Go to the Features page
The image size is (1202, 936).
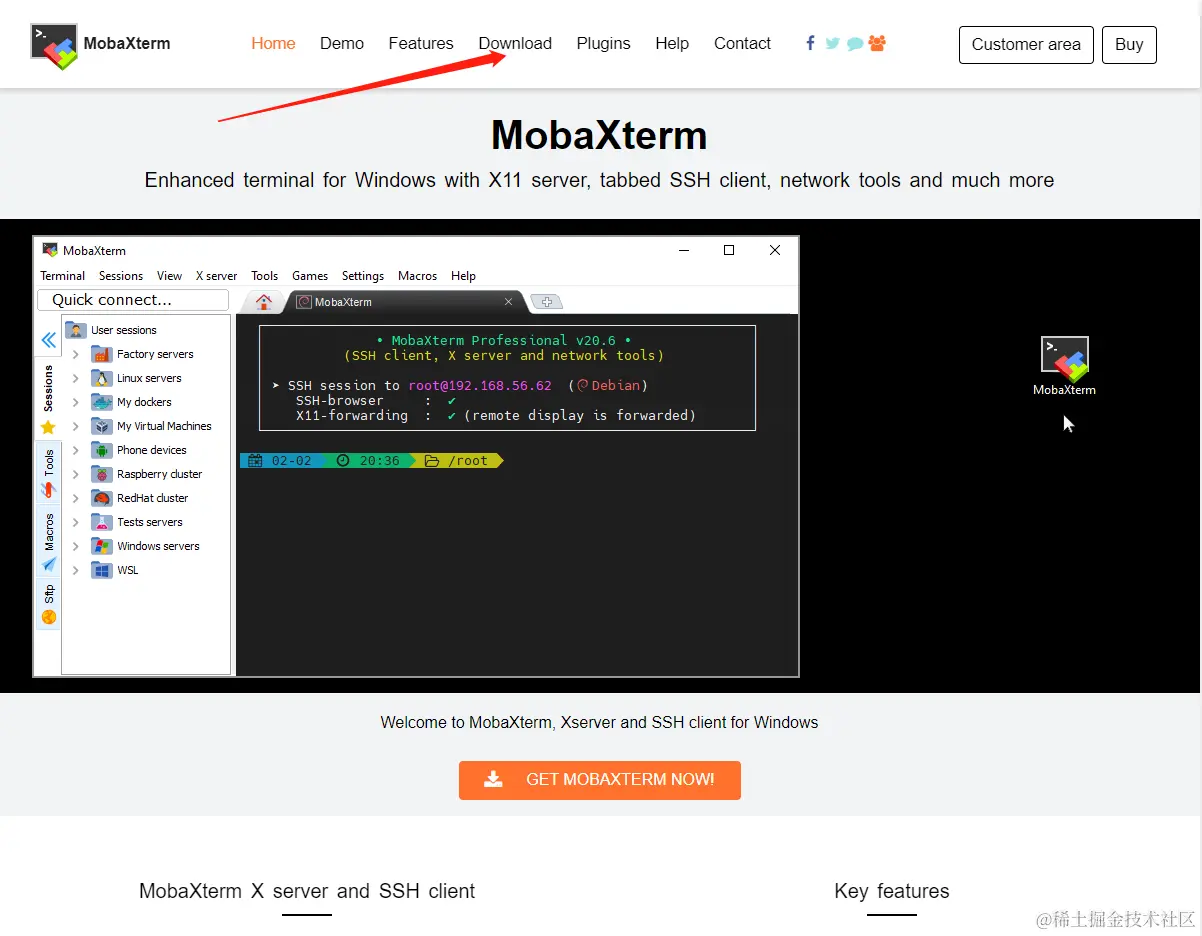pos(421,43)
